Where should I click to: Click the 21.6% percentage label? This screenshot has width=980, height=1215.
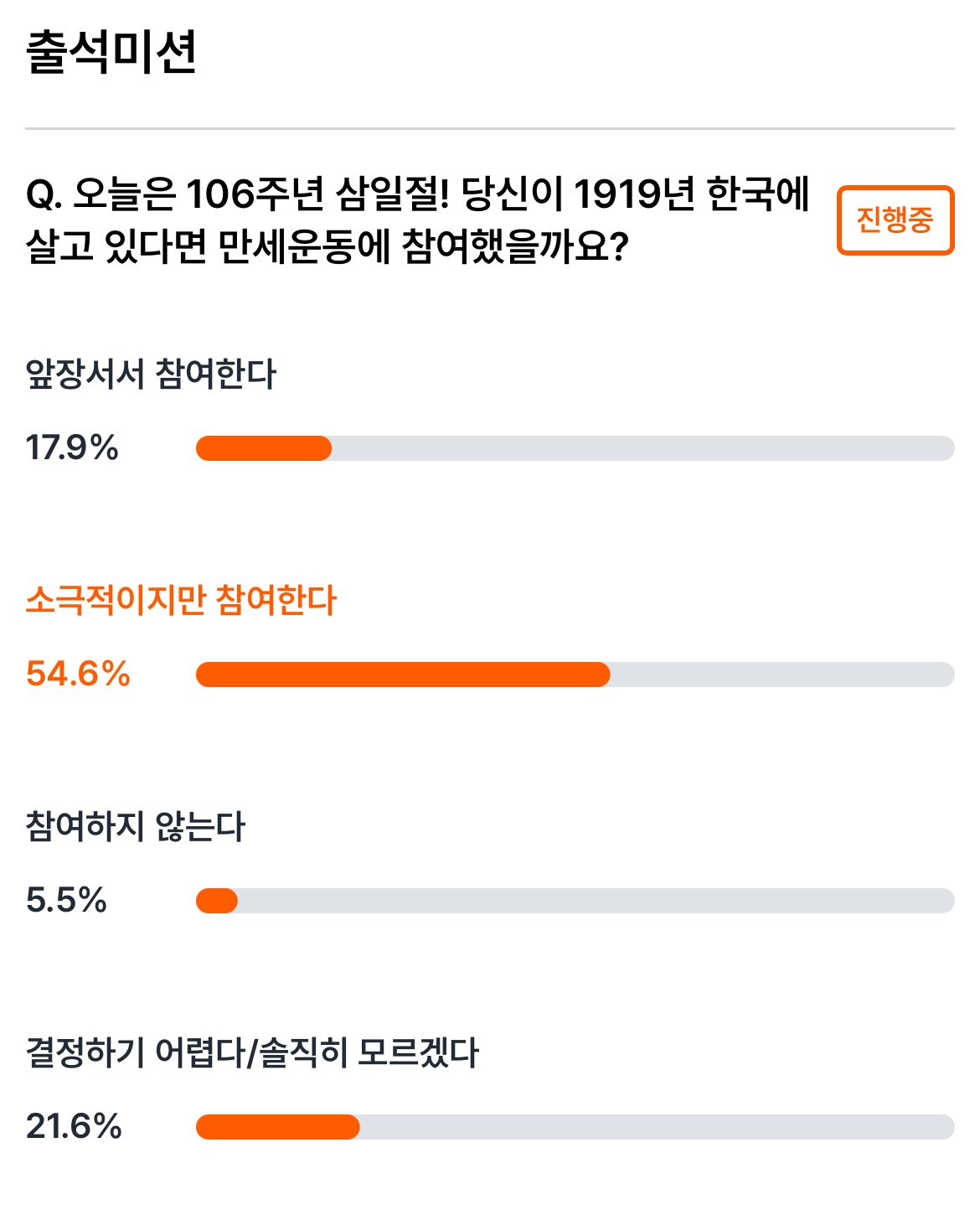(x=74, y=1127)
